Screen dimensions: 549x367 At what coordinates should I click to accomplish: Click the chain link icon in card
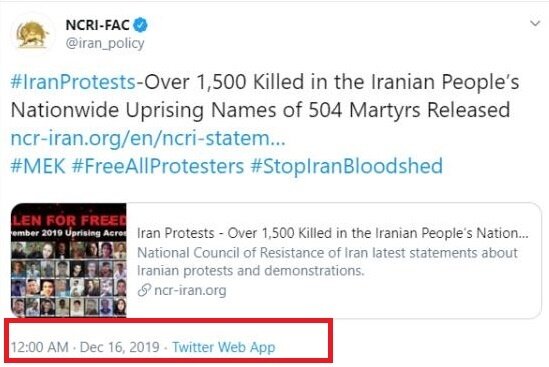[x=144, y=290]
